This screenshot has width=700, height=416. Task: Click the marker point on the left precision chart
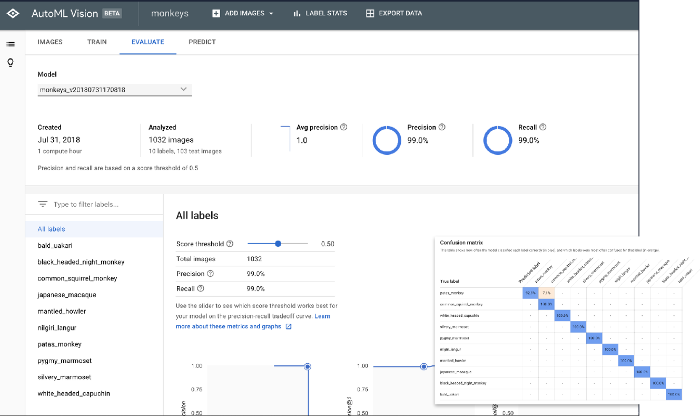pos(308,366)
